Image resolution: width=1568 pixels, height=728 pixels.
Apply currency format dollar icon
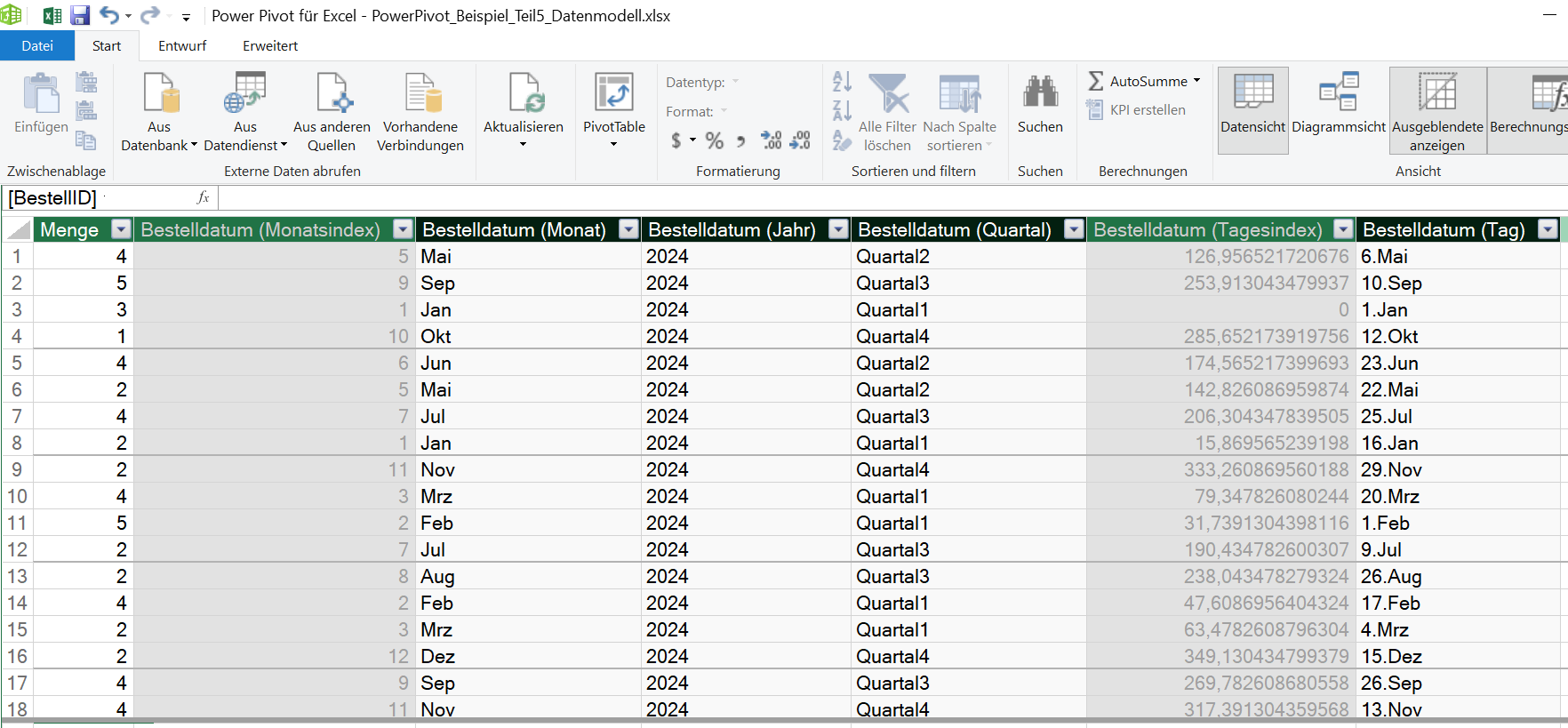pyautogui.click(x=676, y=140)
